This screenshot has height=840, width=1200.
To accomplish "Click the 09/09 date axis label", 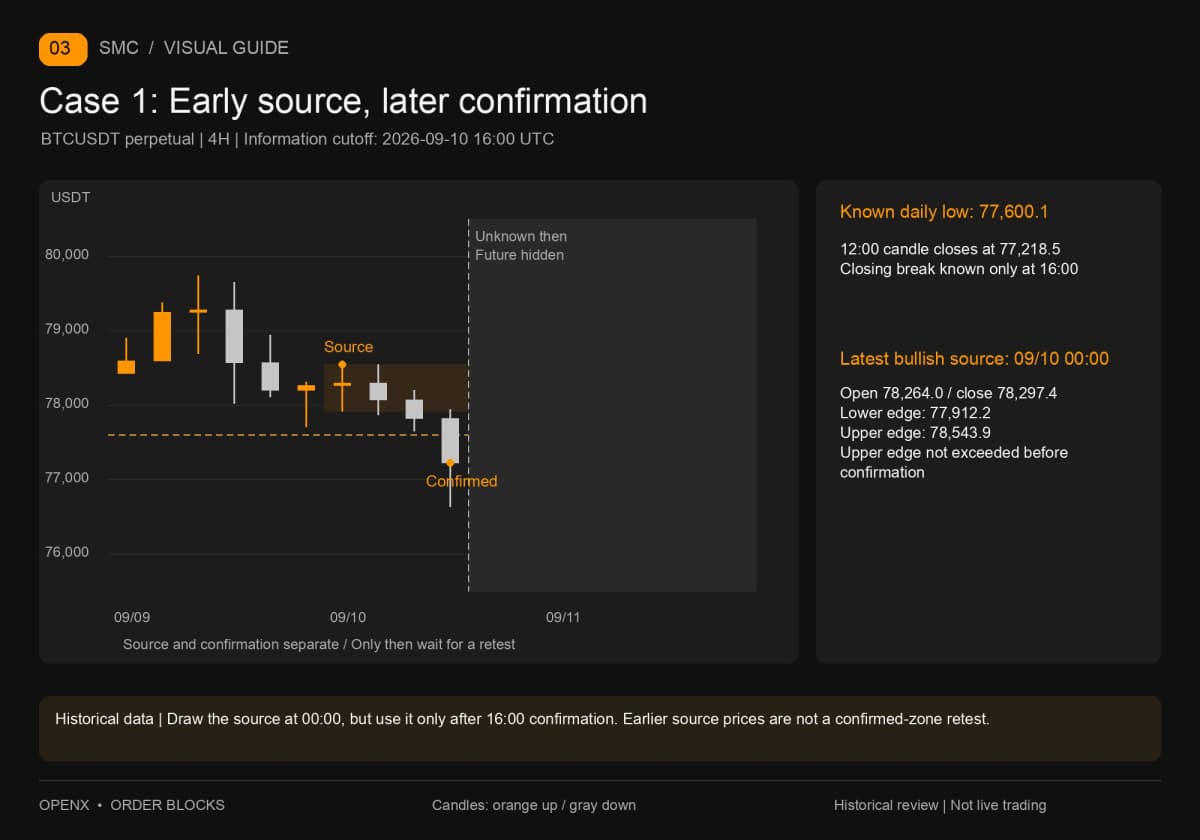I will point(132,617).
